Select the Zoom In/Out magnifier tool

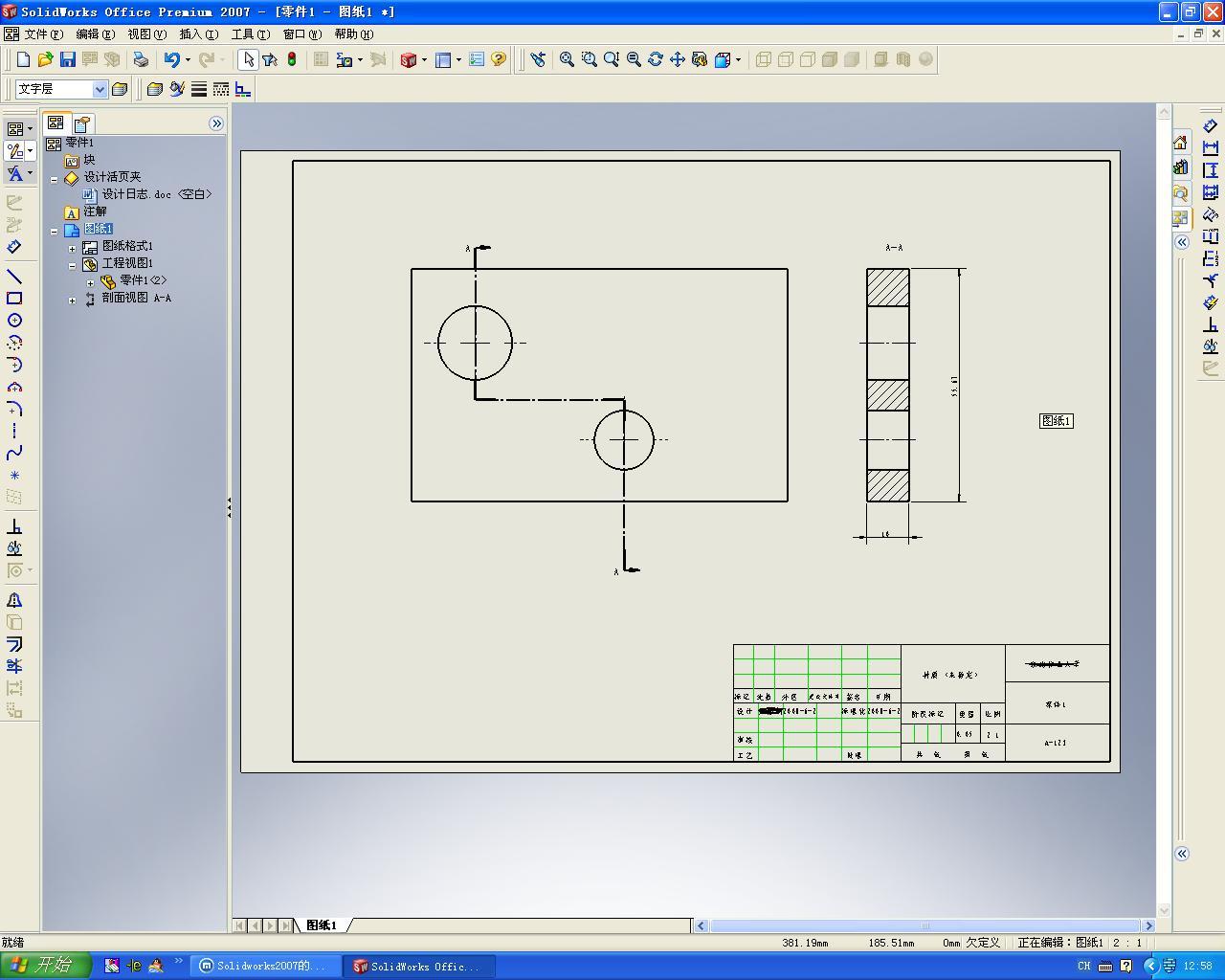[x=611, y=59]
